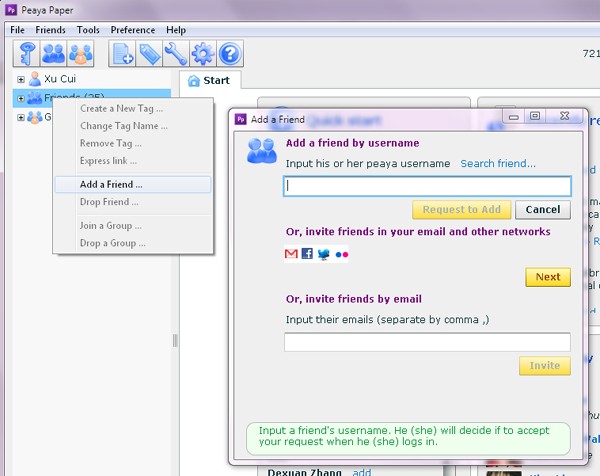This screenshot has height=476, width=600.
Task: Click the blue two-person friends toolbar icon
Action: point(53,54)
